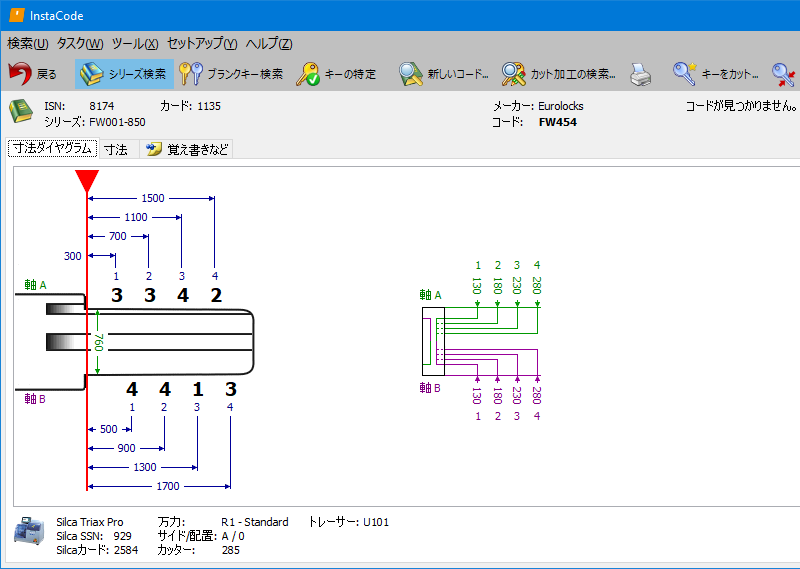The height and width of the screenshot is (569, 800).
Task: Click the partially hidden key icon at toolbar end
Action: (x=784, y=74)
